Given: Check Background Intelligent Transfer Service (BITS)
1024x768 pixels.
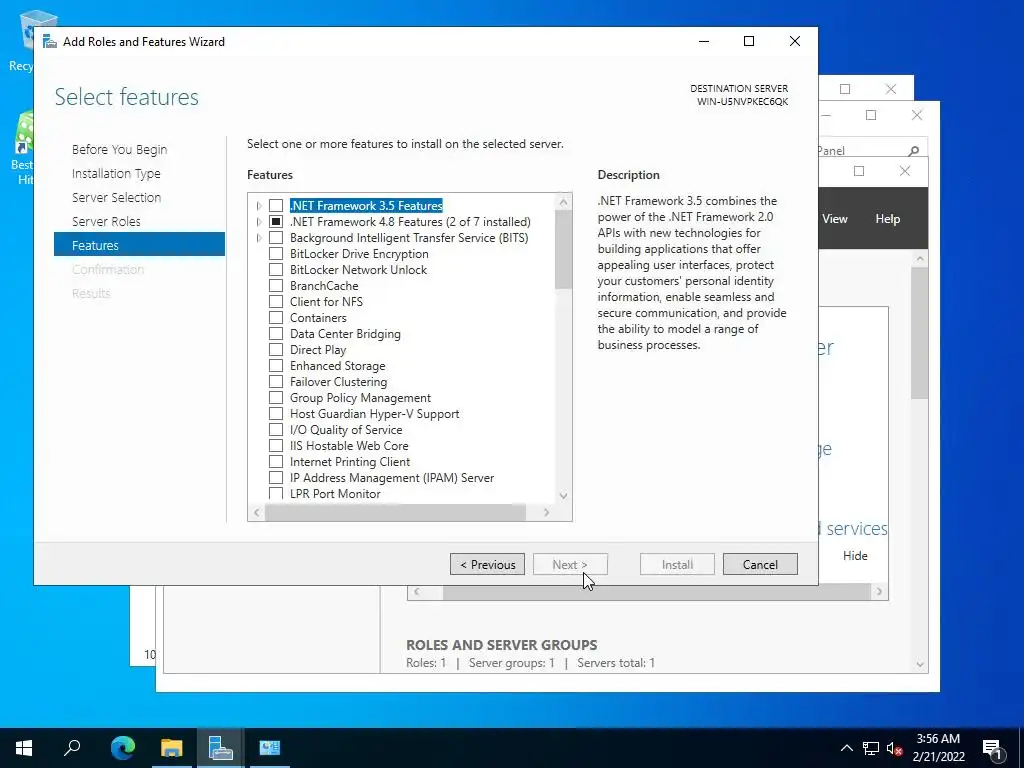Looking at the screenshot, I should [x=276, y=238].
